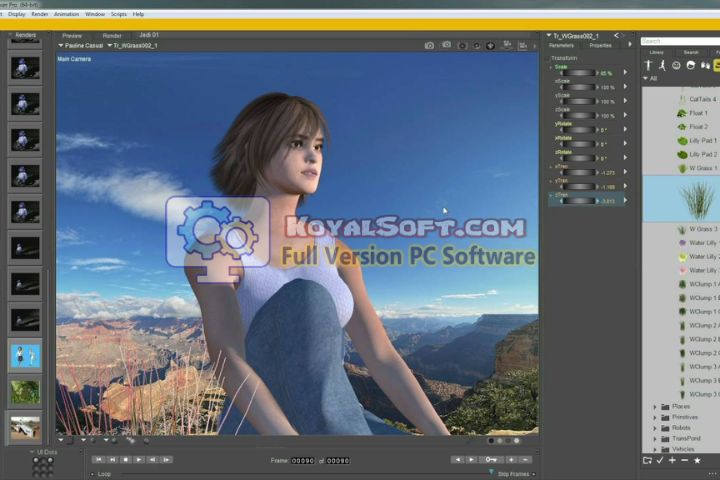Open the Hair category in Library

(x=691, y=66)
